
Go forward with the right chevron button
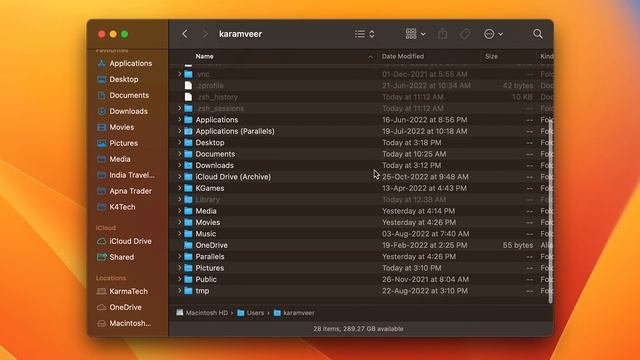tap(204, 34)
